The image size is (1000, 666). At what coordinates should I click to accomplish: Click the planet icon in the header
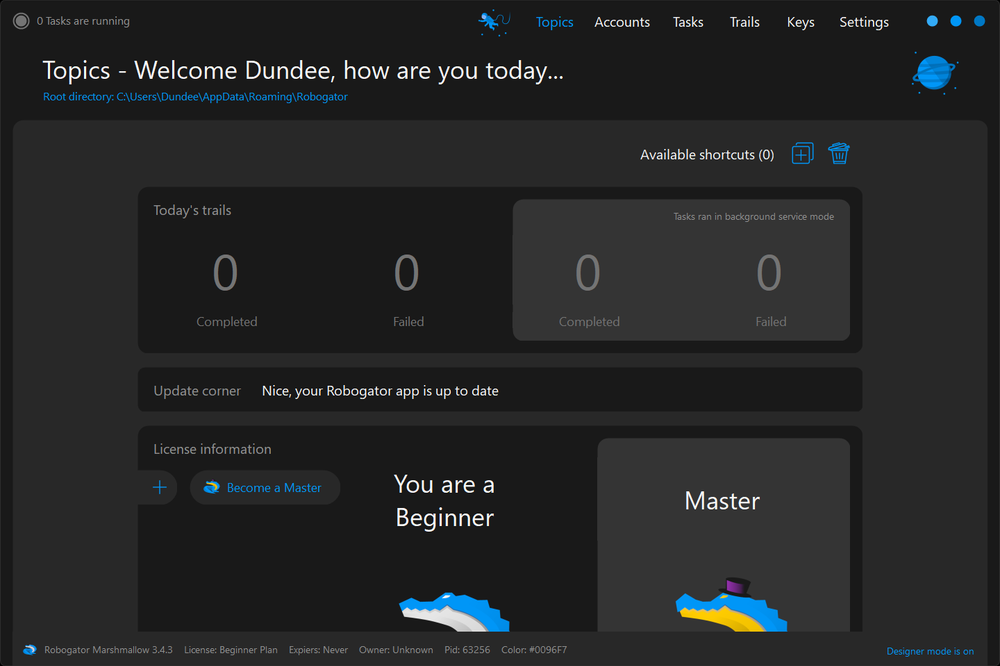935,73
